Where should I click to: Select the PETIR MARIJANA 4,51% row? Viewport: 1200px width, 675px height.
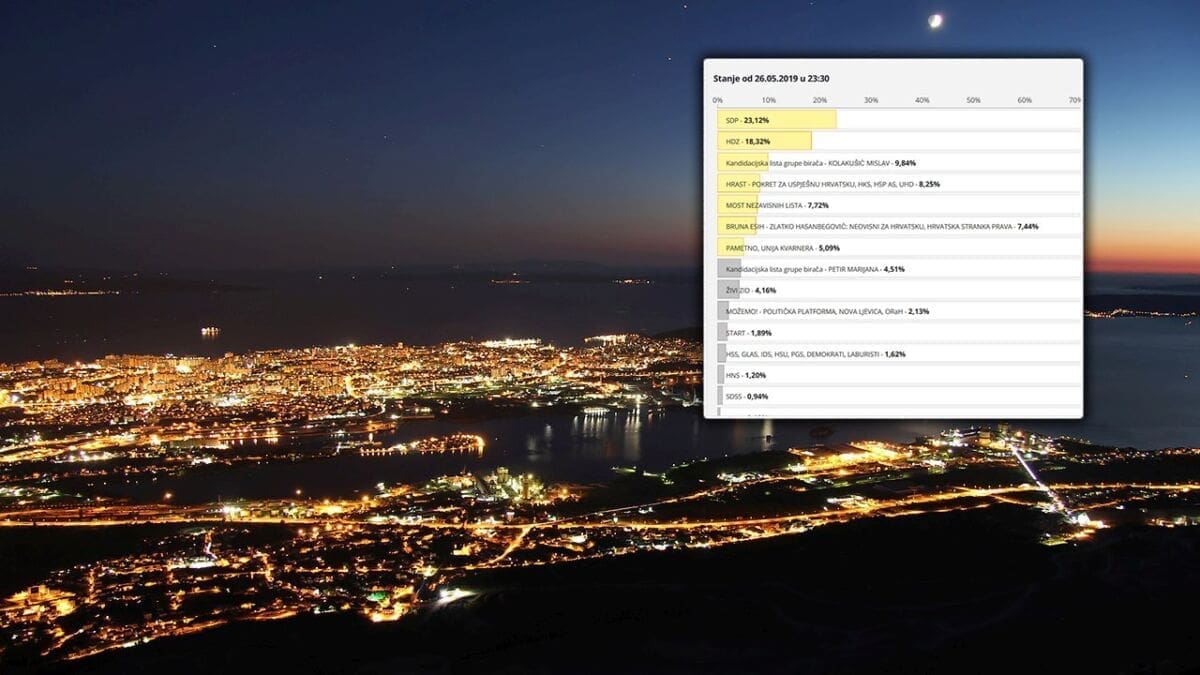pos(800,269)
